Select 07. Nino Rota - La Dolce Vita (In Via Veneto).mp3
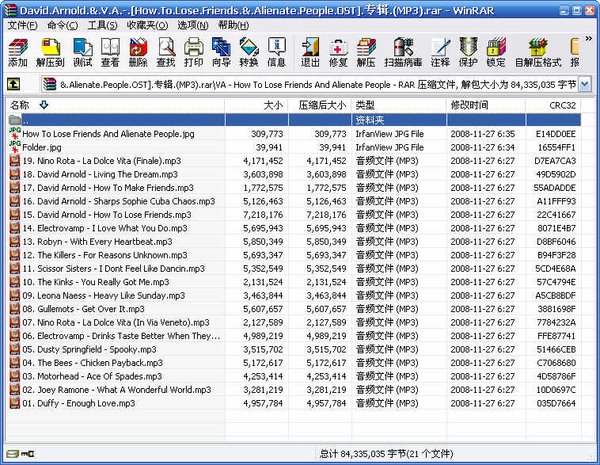Viewport: 600px width, 465px height. 293,322
